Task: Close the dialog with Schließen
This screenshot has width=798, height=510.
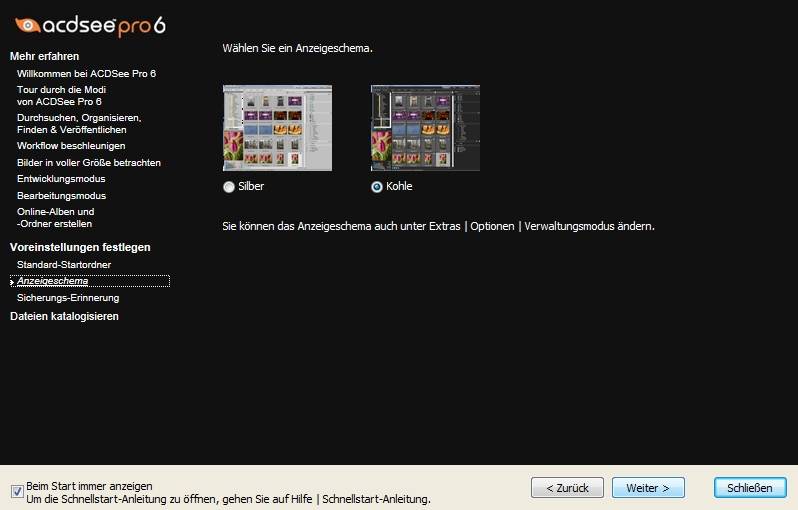Action: coord(750,488)
